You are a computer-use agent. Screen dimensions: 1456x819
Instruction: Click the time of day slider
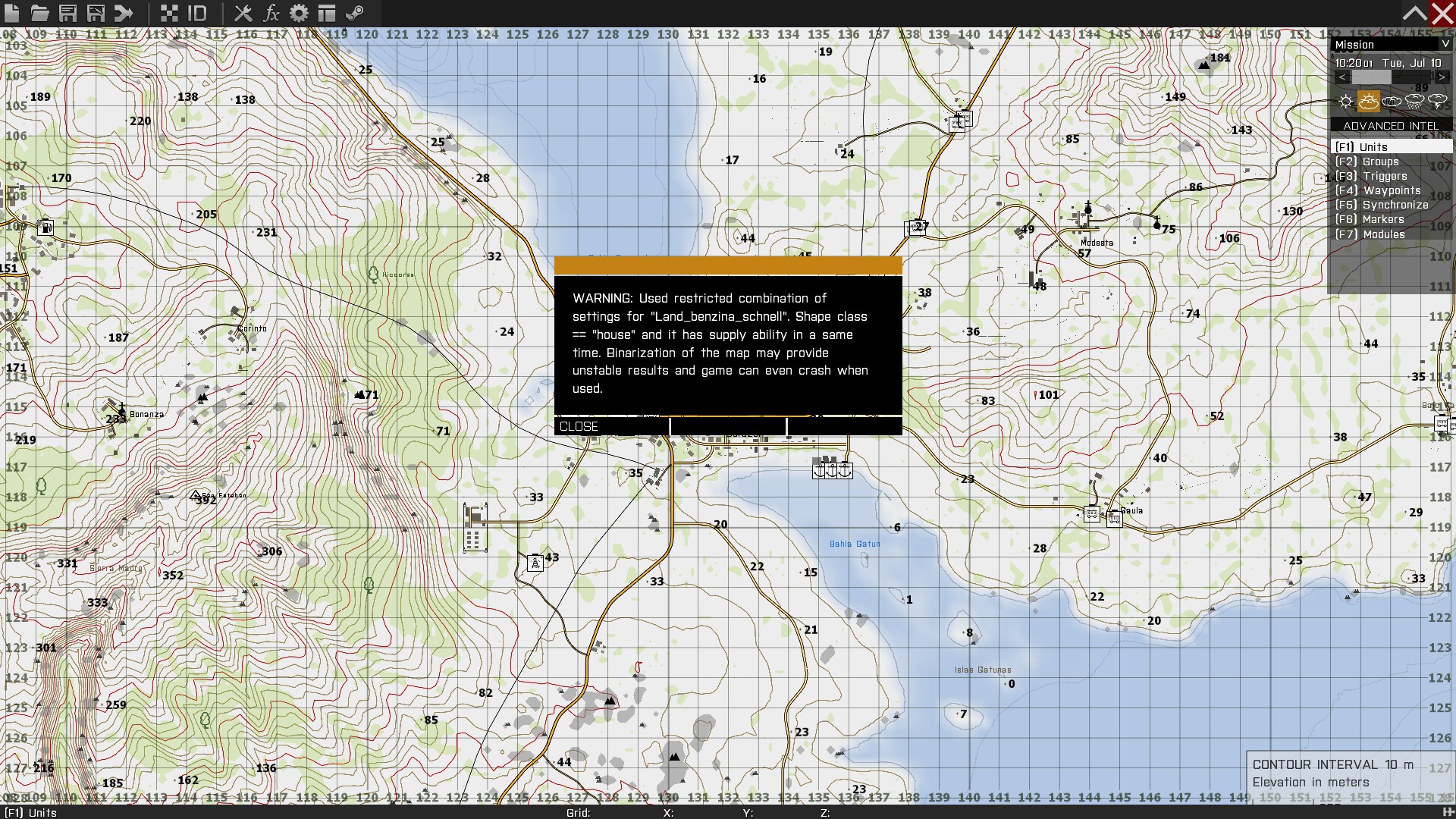pos(1391,77)
